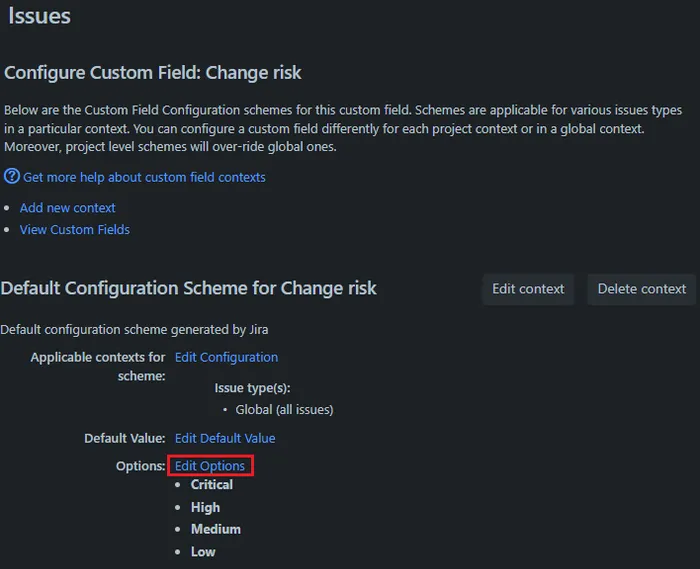
Task: Select the 'High' option entry
Action: pos(205,508)
